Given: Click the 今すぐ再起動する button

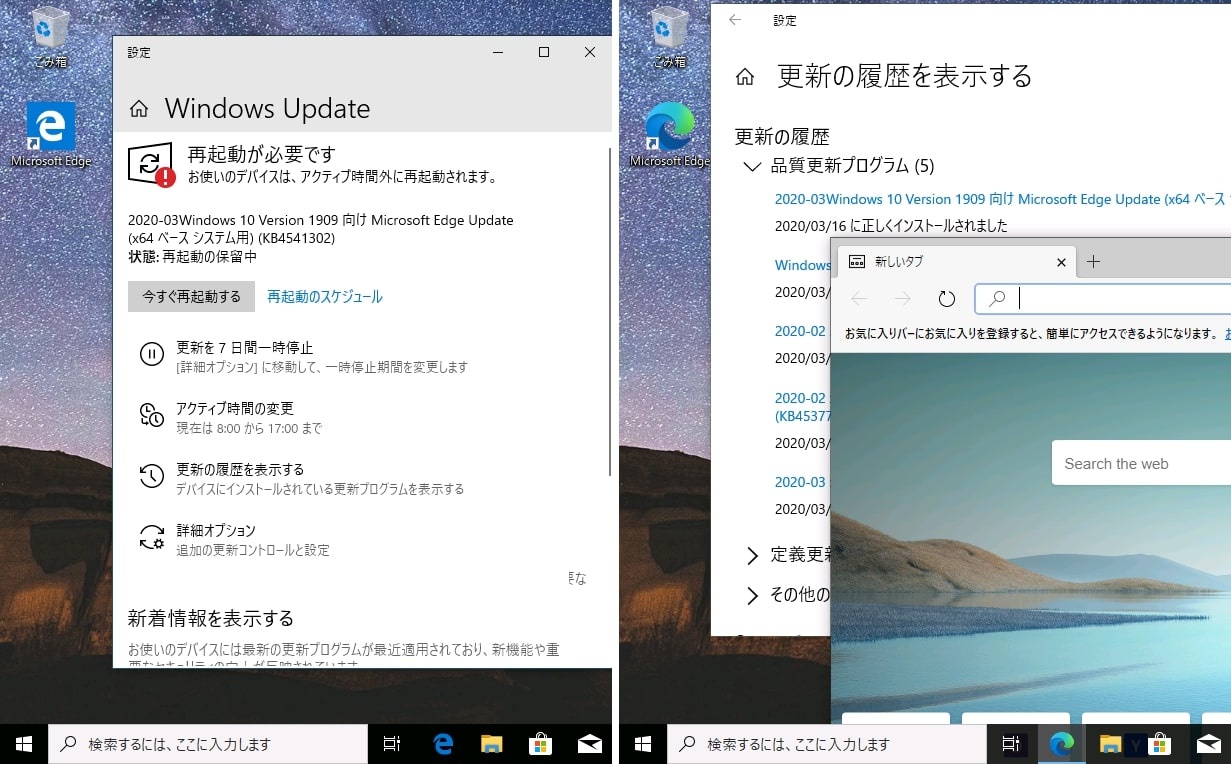Looking at the screenshot, I should (191, 296).
